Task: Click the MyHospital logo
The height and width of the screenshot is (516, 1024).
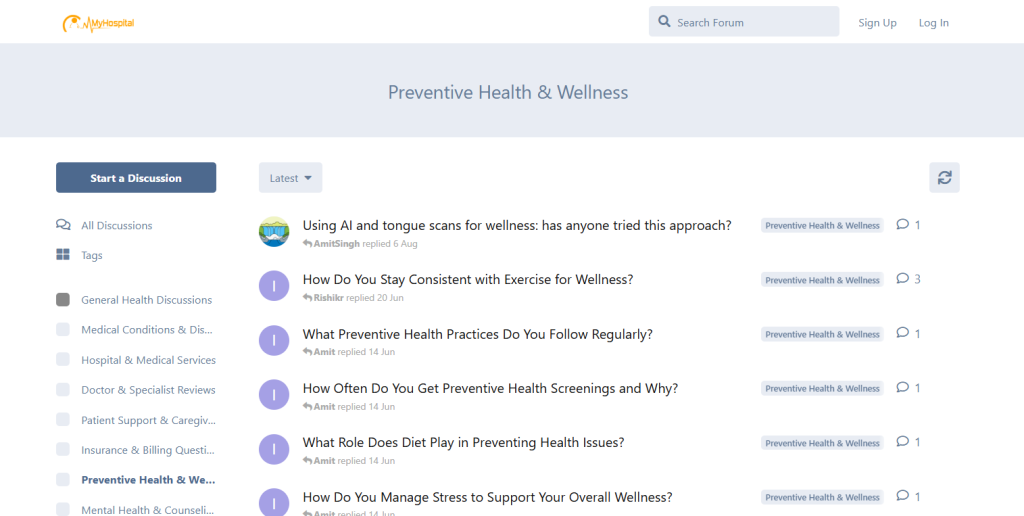Action: pyautogui.click(x=98, y=23)
